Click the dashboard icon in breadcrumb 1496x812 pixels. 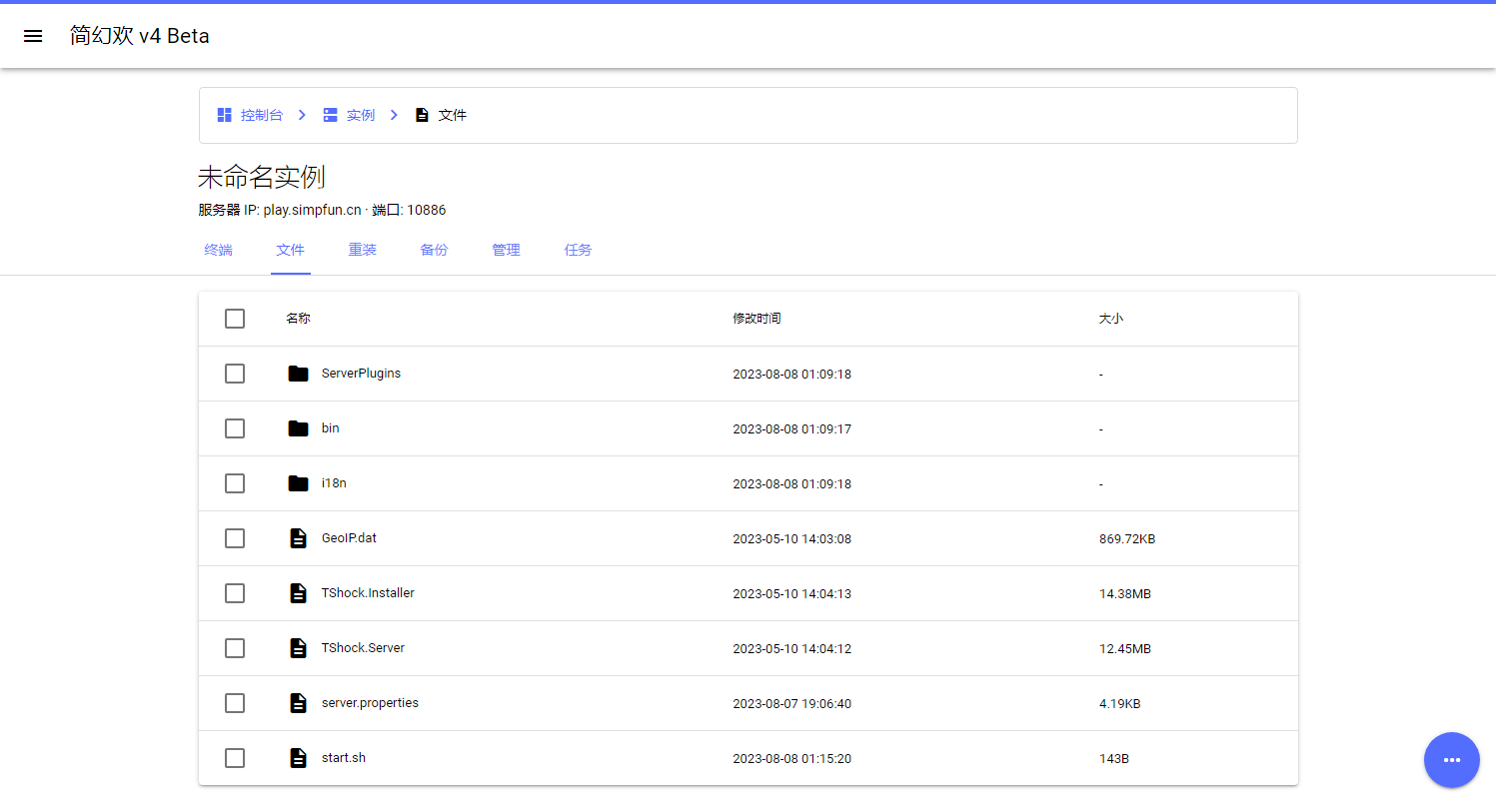[x=225, y=115]
